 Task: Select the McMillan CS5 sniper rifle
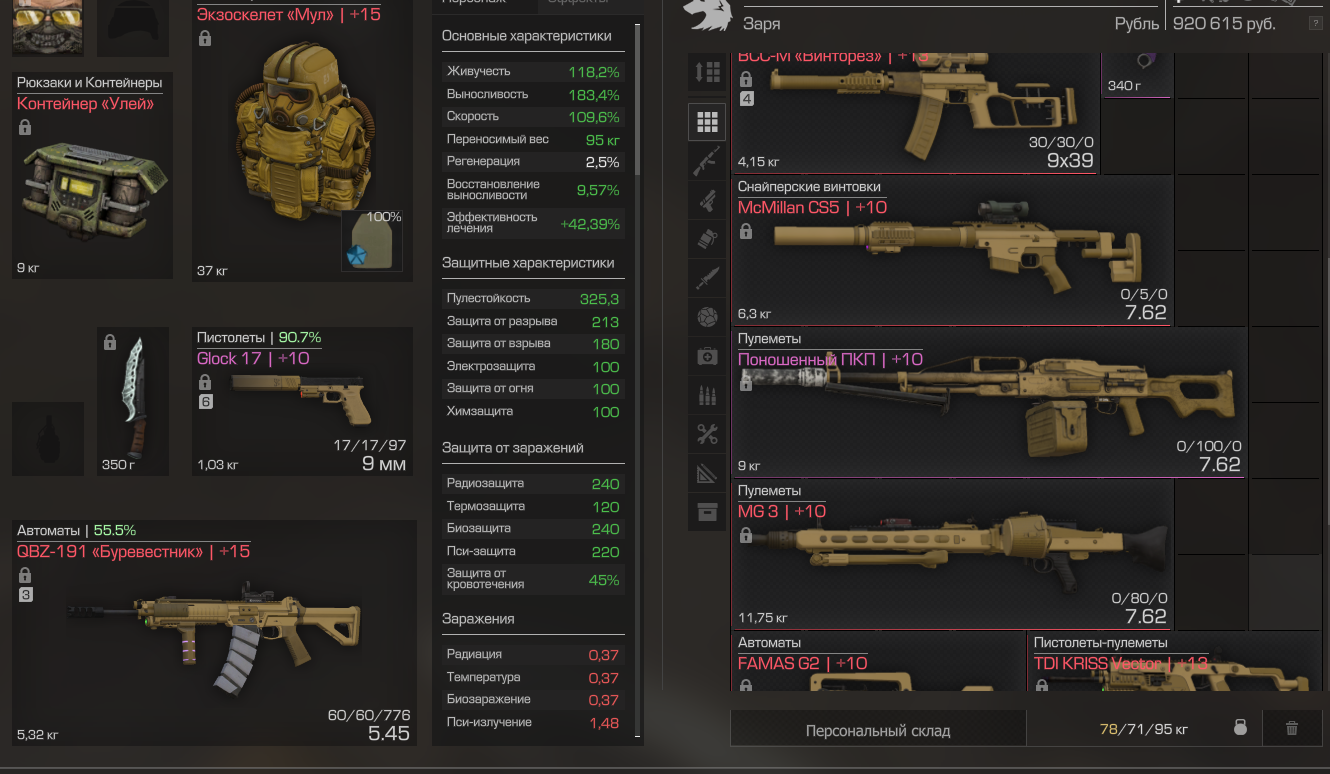[952, 251]
